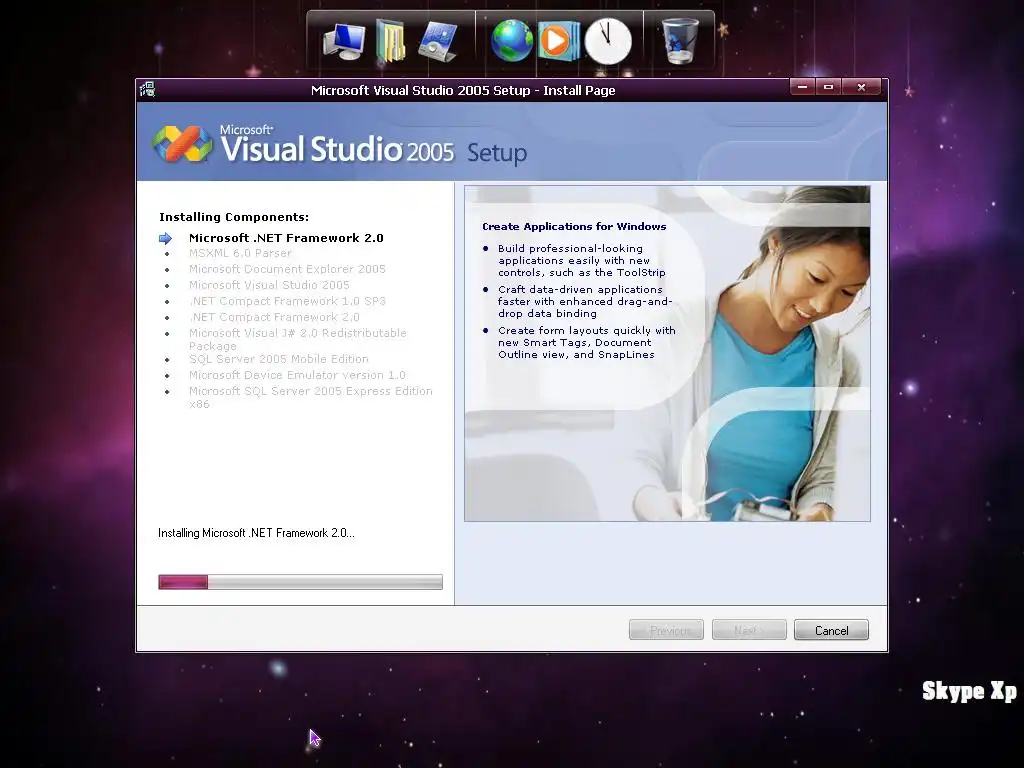This screenshot has width=1024, height=768.
Task: Click the analog clock in dock
Action: 608,41
